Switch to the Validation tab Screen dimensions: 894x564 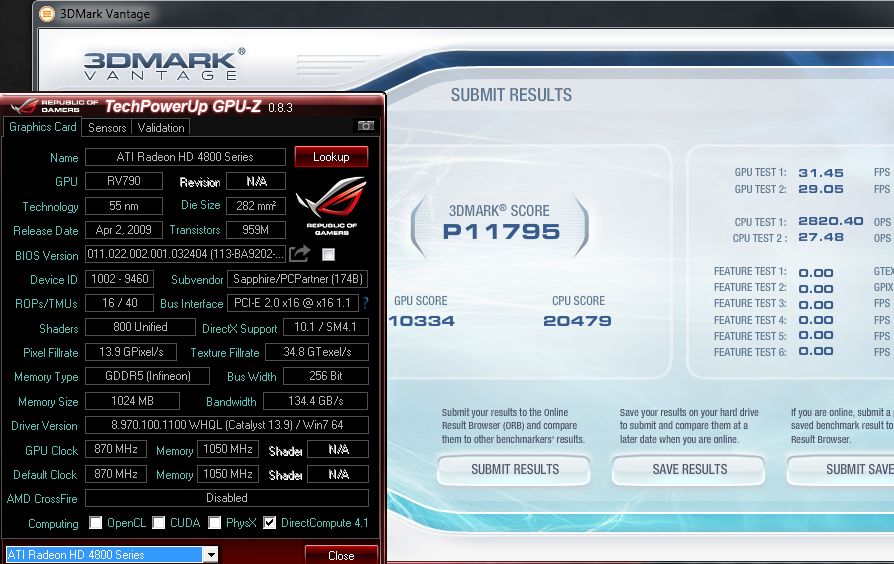tap(161, 128)
